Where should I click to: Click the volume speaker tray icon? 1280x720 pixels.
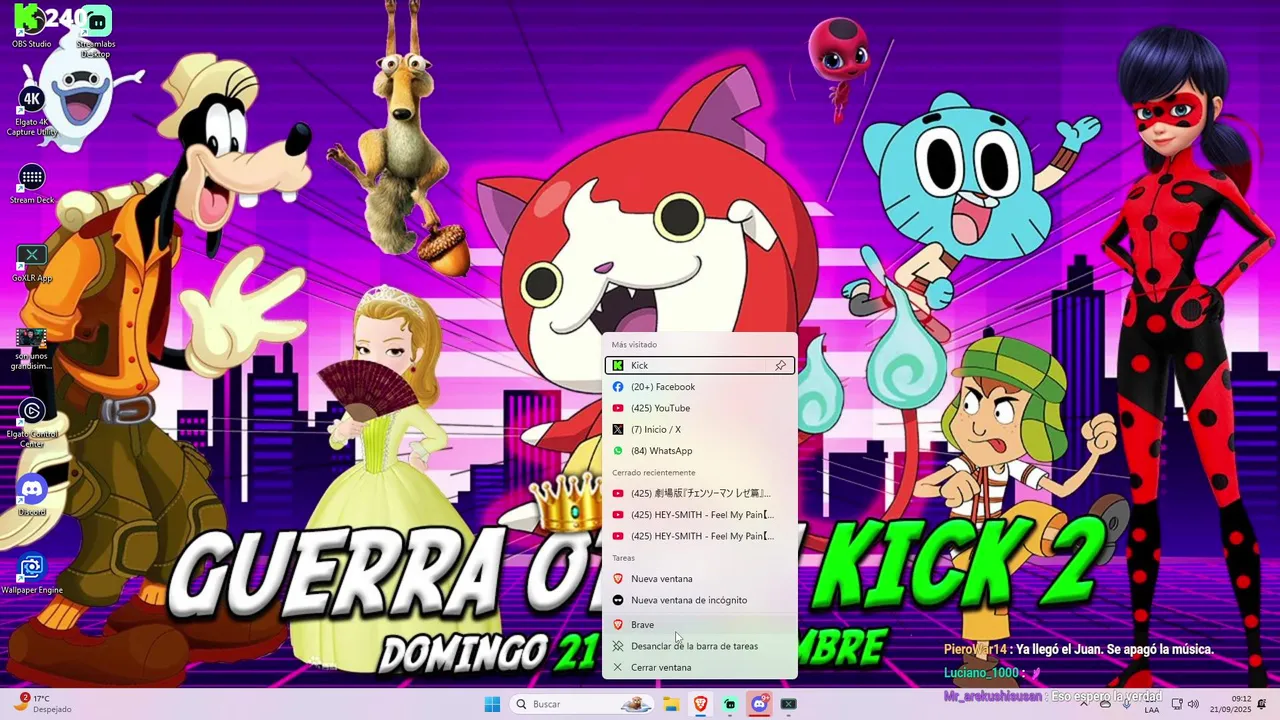point(1193,704)
